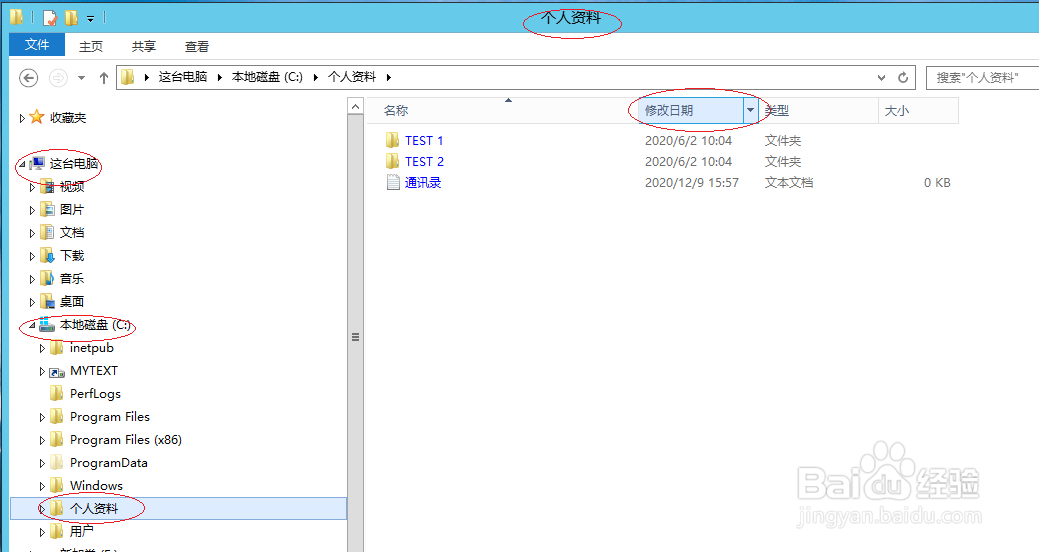This screenshot has width=1039, height=552.
Task: Expand the breadcrumb arrow after 个人资料
Action: tap(389, 78)
